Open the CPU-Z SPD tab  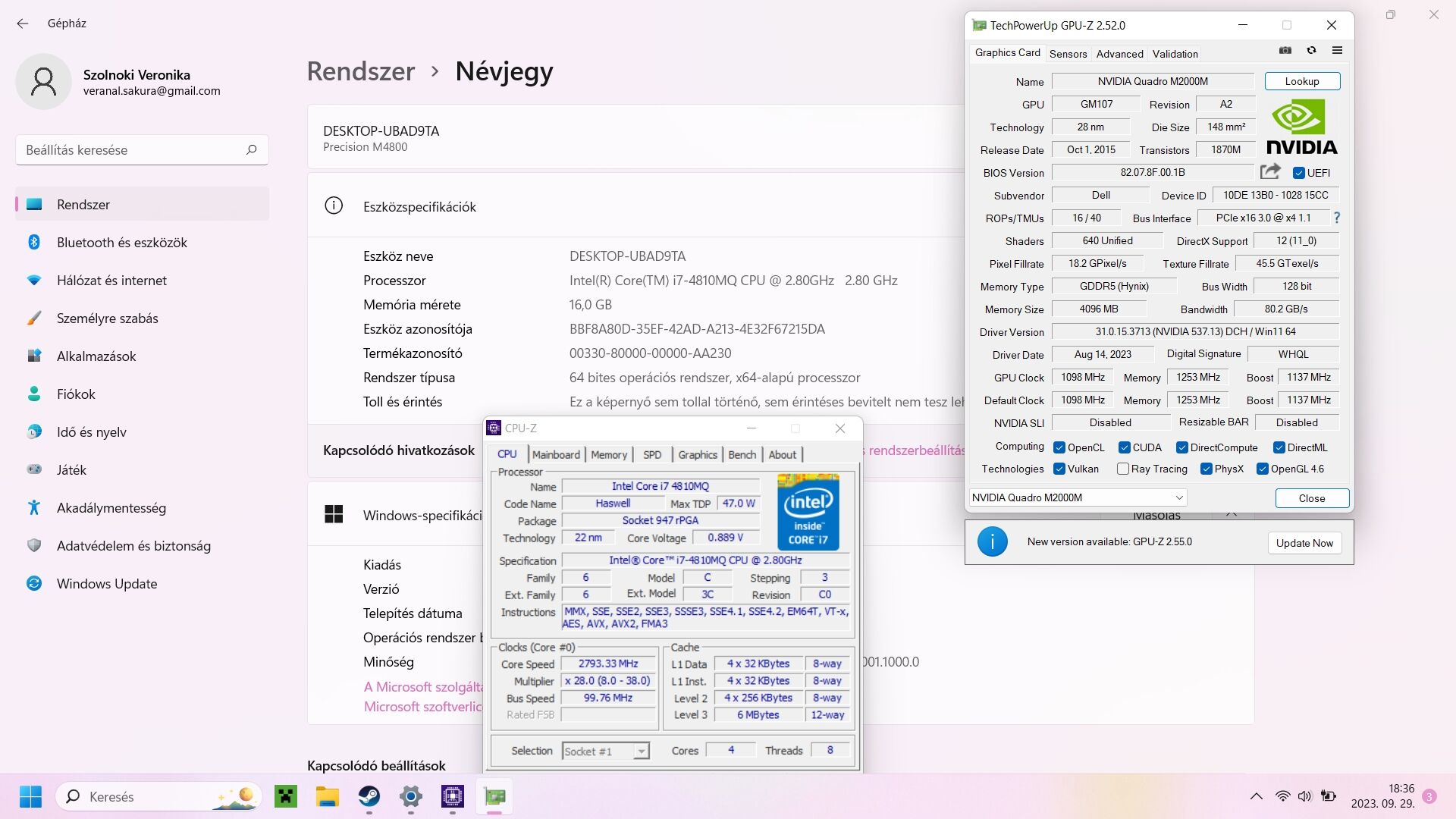coord(652,454)
